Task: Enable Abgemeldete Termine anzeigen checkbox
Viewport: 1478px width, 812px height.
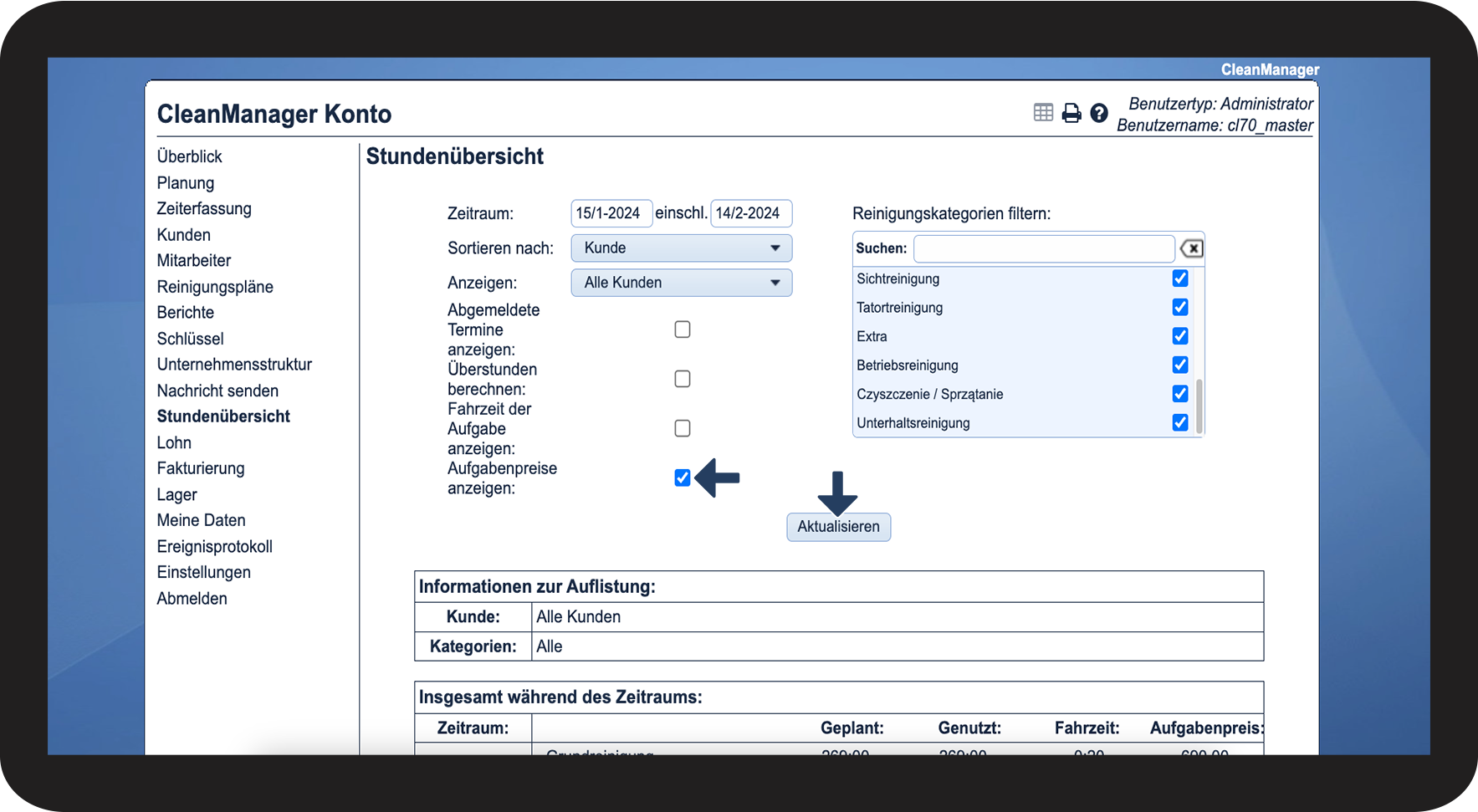Action: click(x=683, y=329)
